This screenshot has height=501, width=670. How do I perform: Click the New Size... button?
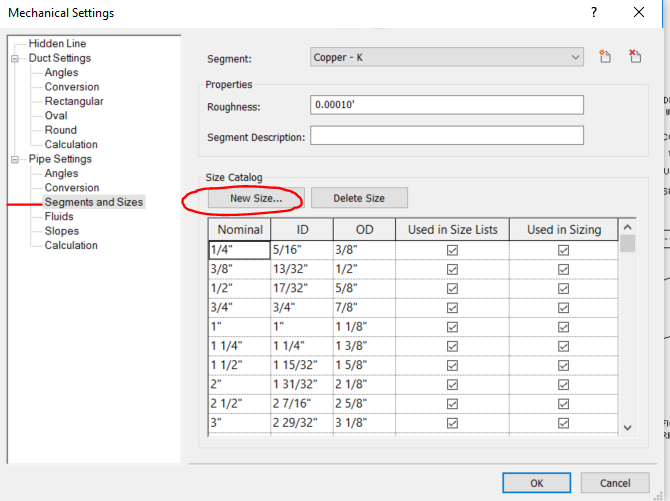256,198
